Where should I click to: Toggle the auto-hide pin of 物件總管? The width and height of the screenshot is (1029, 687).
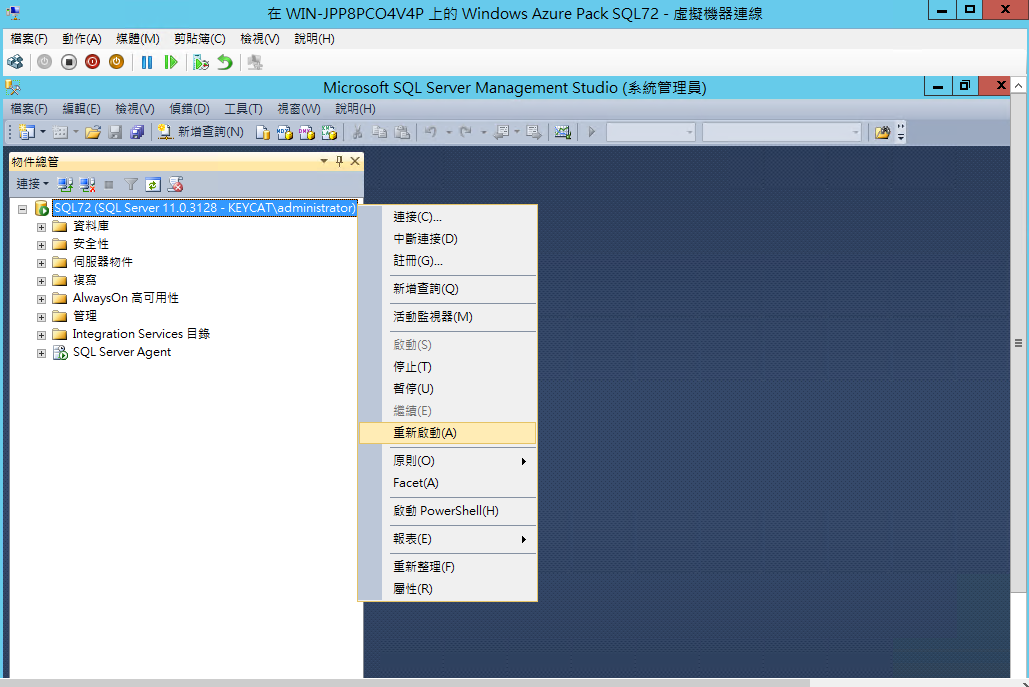tap(339, 161)
